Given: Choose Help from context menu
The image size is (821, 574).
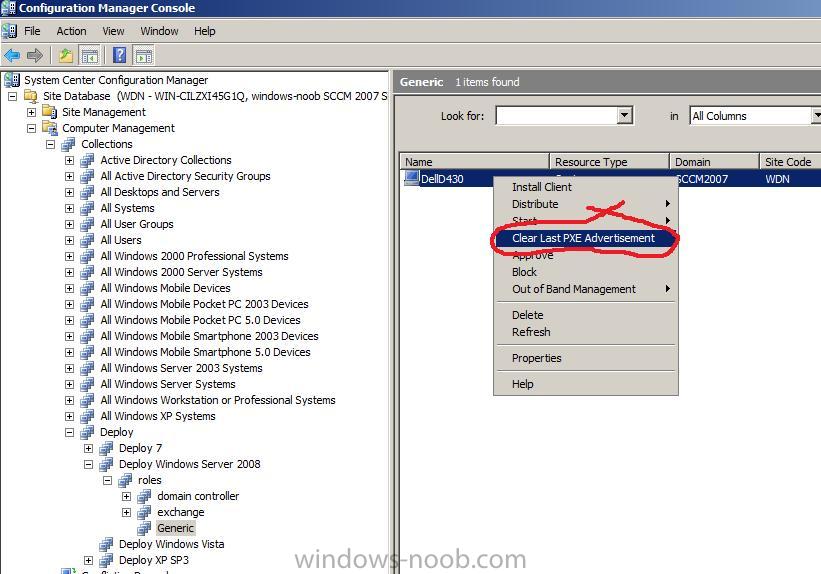Looking at the screenshot, I should pyautogui.click(x=585, y=384).
